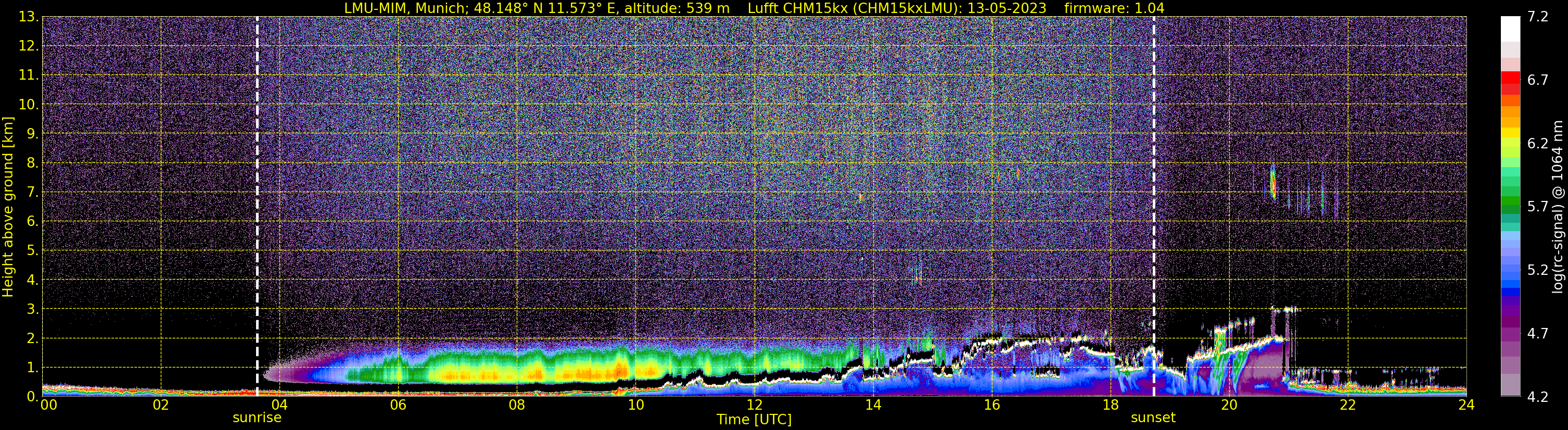1568x430 pixels.
Task: Click the 'log(rc-signal) @ 1064 nm' colorbar label
Action: pyautogui.click(x=1558, y=207)
